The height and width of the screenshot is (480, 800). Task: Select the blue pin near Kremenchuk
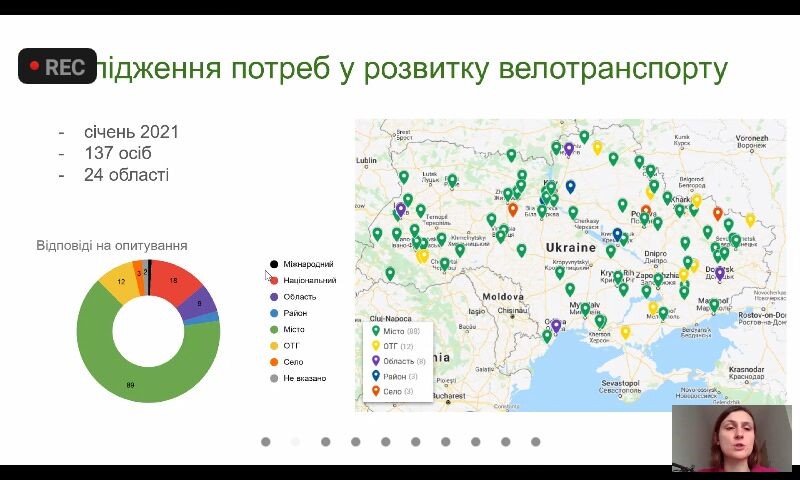(x=617, y=235)
